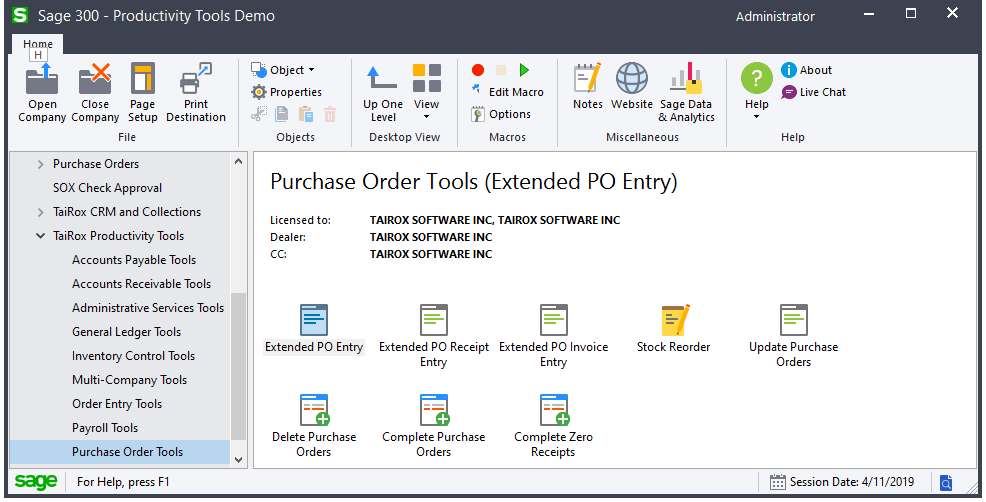
Task: Collapse the TaiRox Productivity Tools node
Action: coord(40,236)
